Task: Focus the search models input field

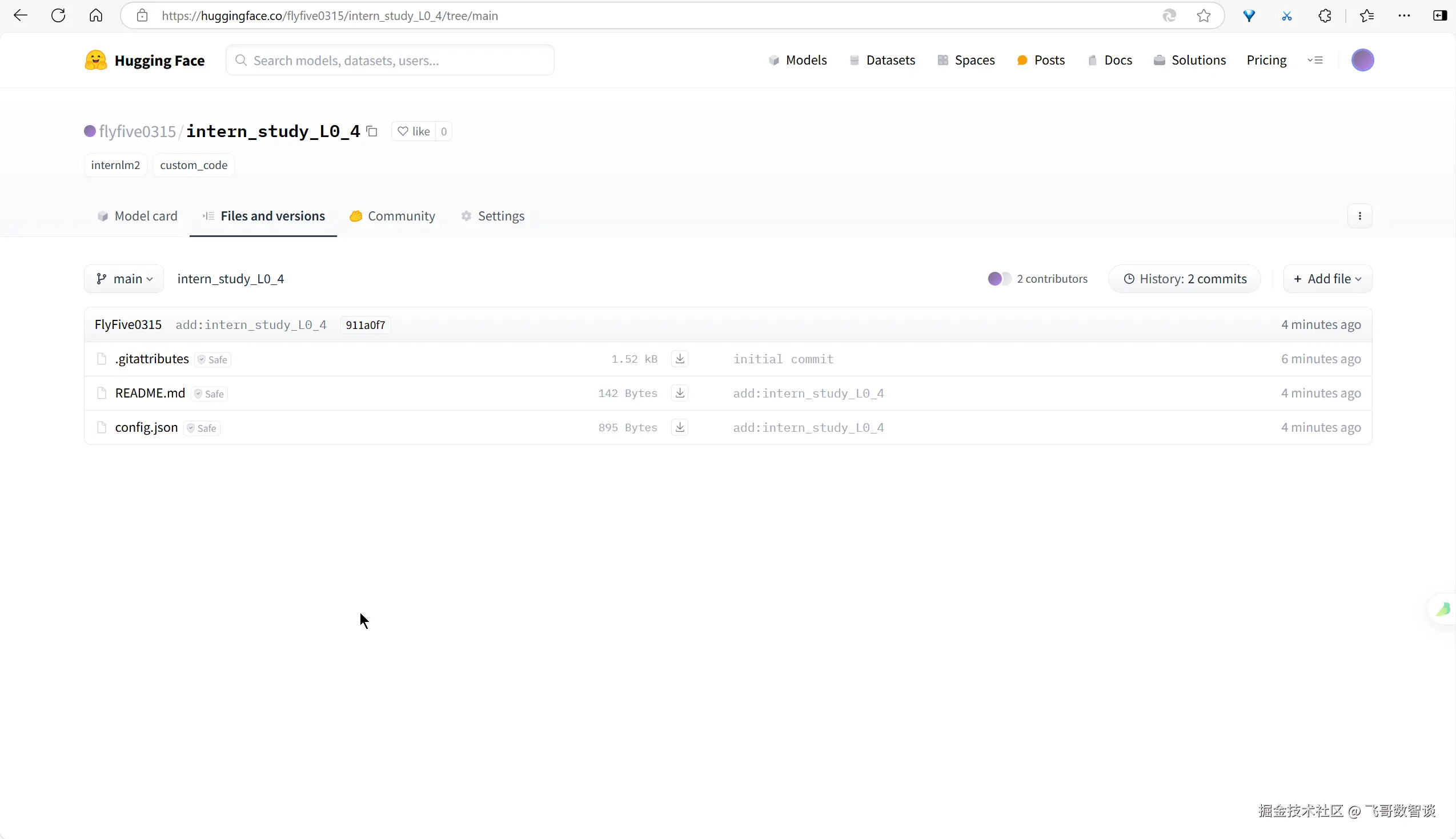Action: (x=390, y=61)
